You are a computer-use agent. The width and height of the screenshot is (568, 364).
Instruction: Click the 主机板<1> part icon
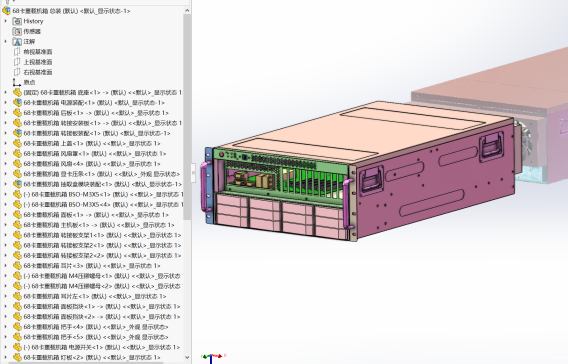point(17,225)
